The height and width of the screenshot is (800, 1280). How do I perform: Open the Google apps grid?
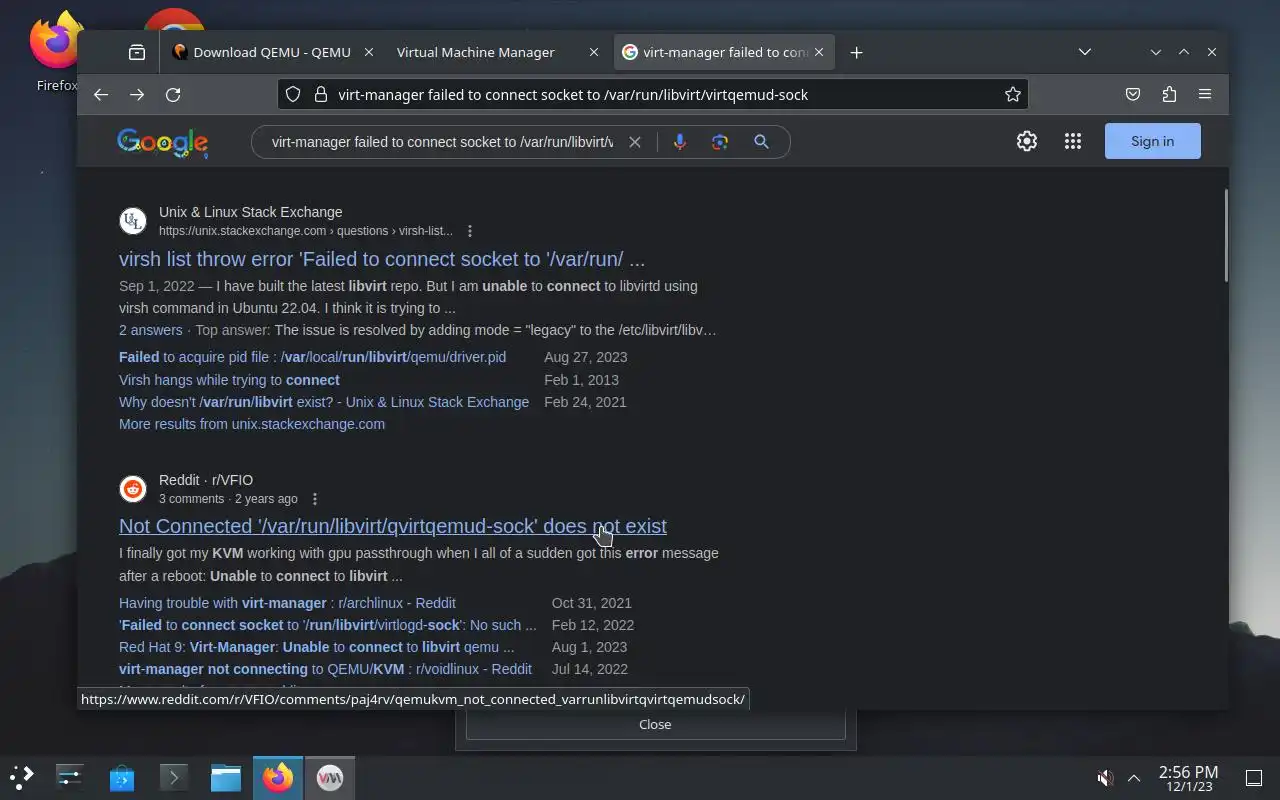[1073, 141]
